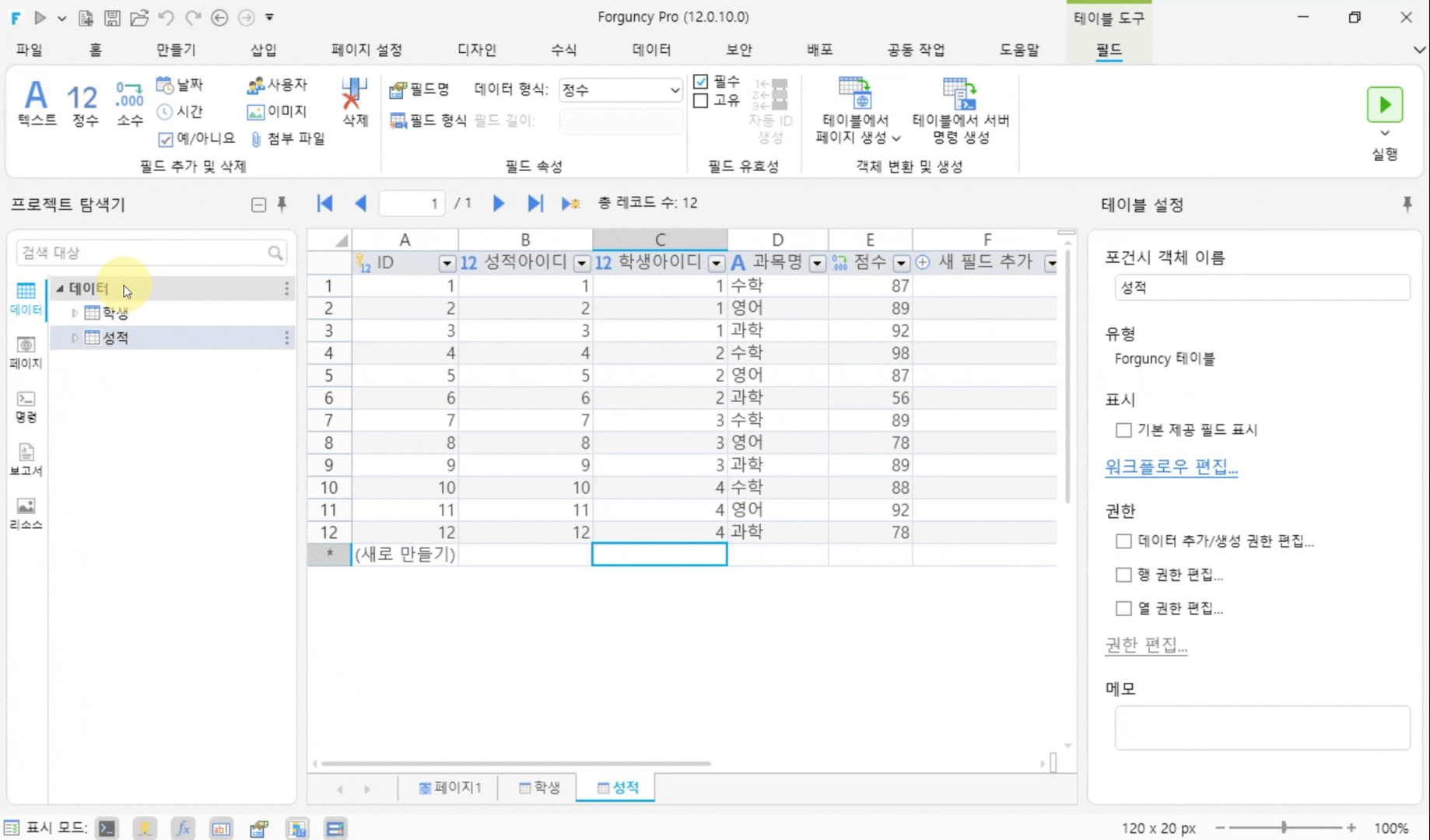Click the formula fx display mode icon

click(183, 828)
